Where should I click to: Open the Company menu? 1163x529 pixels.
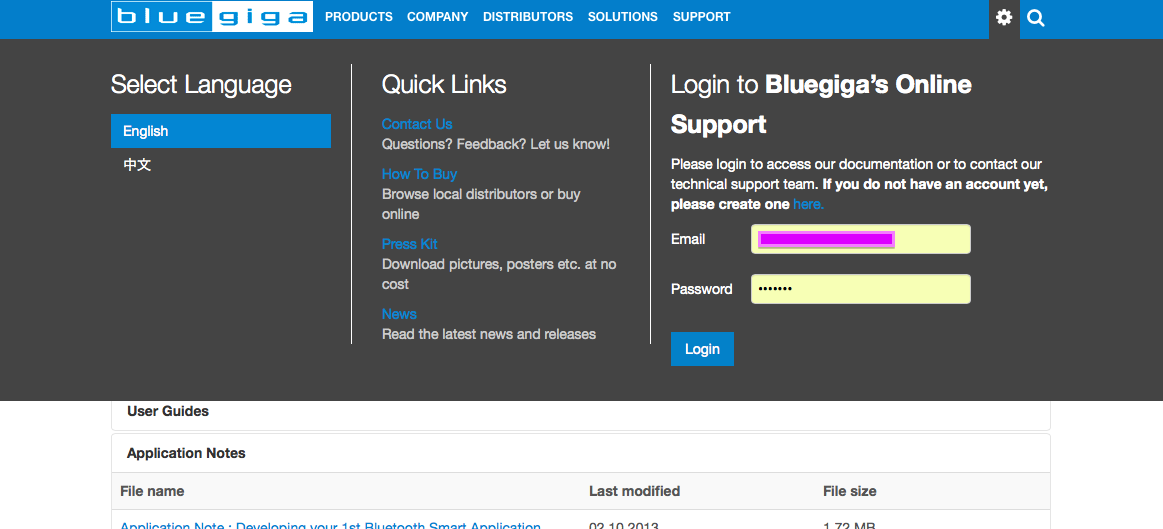coord(438,17)
